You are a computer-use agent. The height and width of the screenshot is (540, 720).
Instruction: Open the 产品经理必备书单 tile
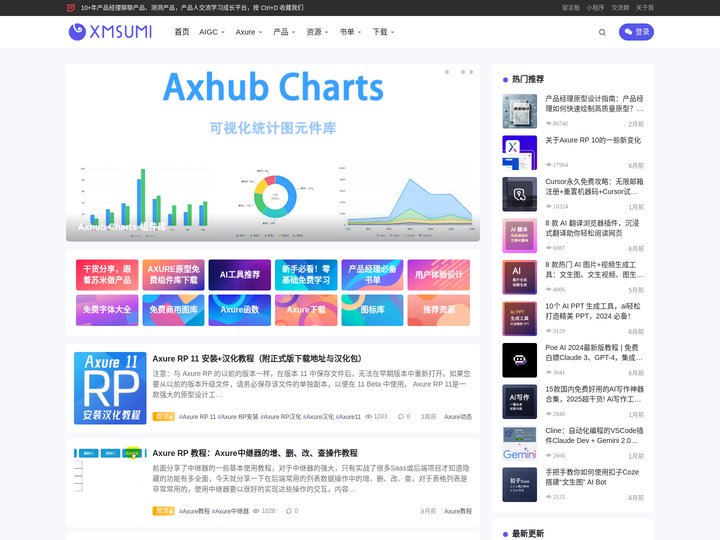pos(372,275)
